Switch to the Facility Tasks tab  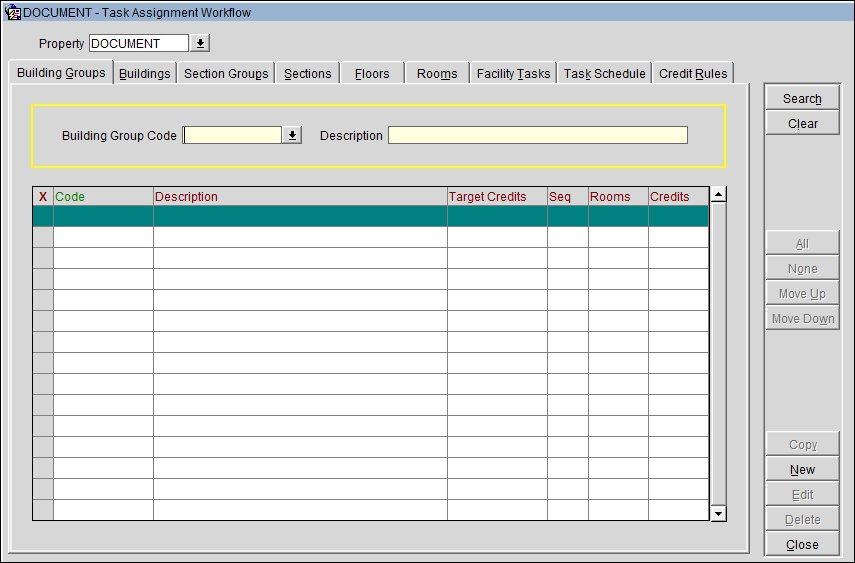(513, 74)
